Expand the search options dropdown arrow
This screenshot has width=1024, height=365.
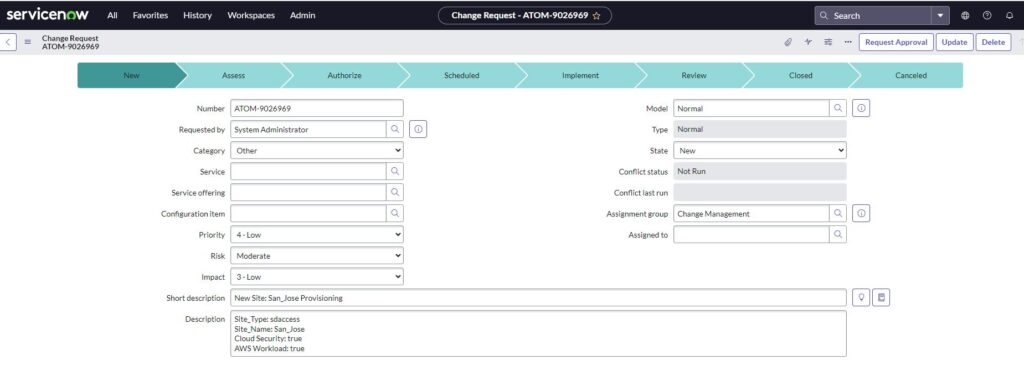[x=940, y=16]
